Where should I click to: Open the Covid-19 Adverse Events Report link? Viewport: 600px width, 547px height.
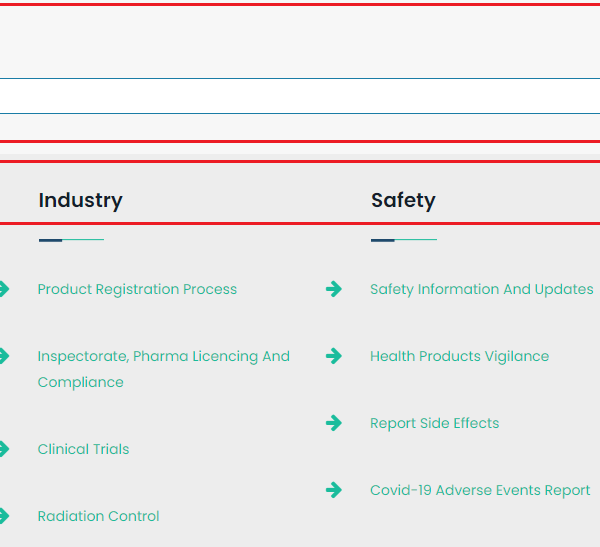pyautogui.click(x=480, y=490)
